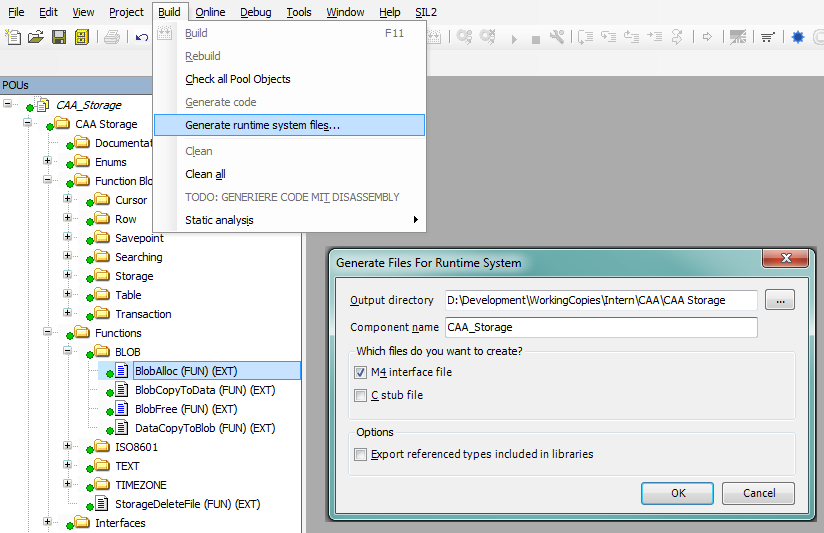Click the Save project floppy icon
824x533 pixels.
[58, 37]
